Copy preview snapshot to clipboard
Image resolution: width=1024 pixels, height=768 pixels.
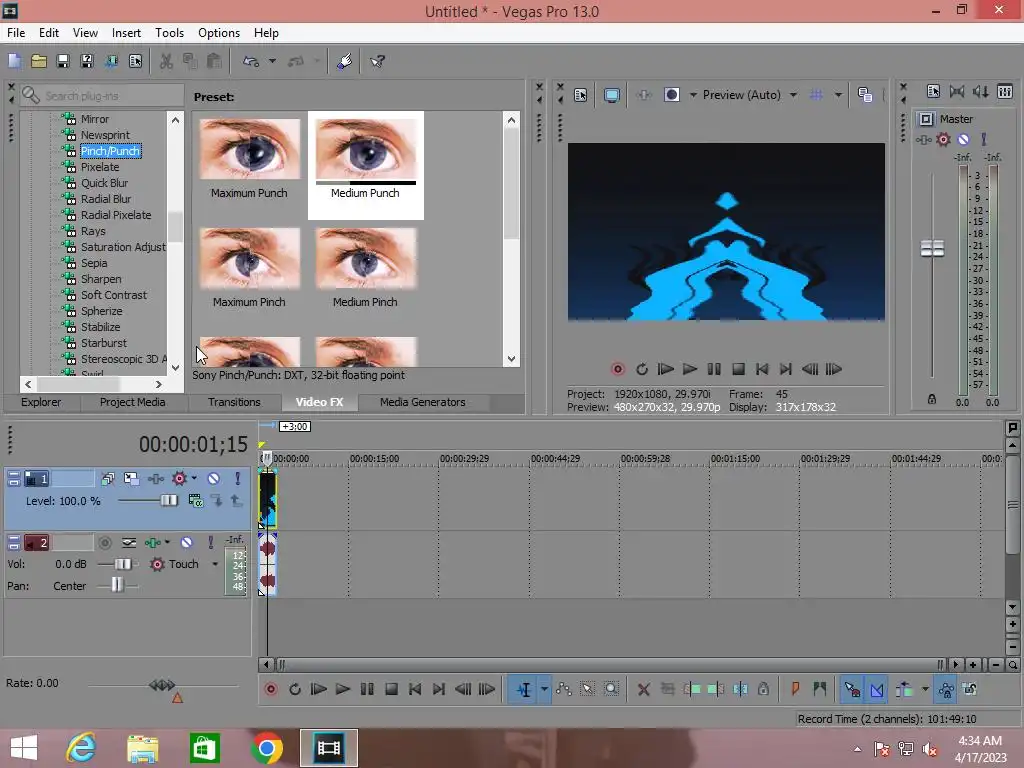coord(865,95)
